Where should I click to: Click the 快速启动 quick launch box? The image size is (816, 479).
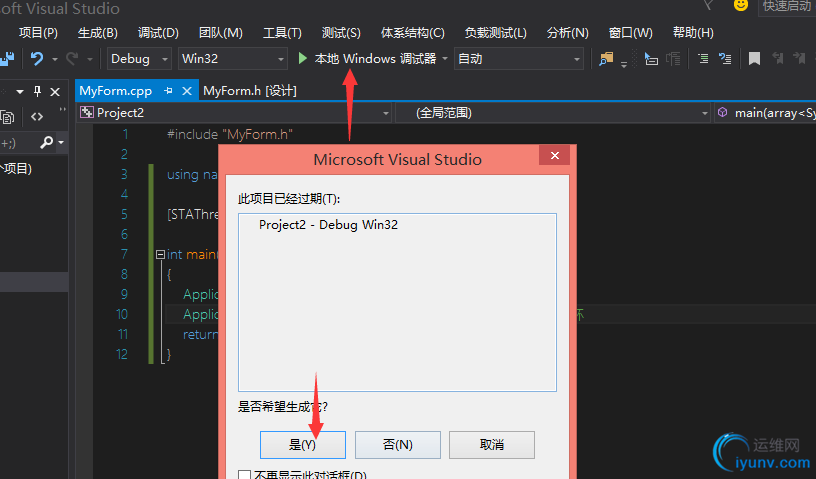787,6
